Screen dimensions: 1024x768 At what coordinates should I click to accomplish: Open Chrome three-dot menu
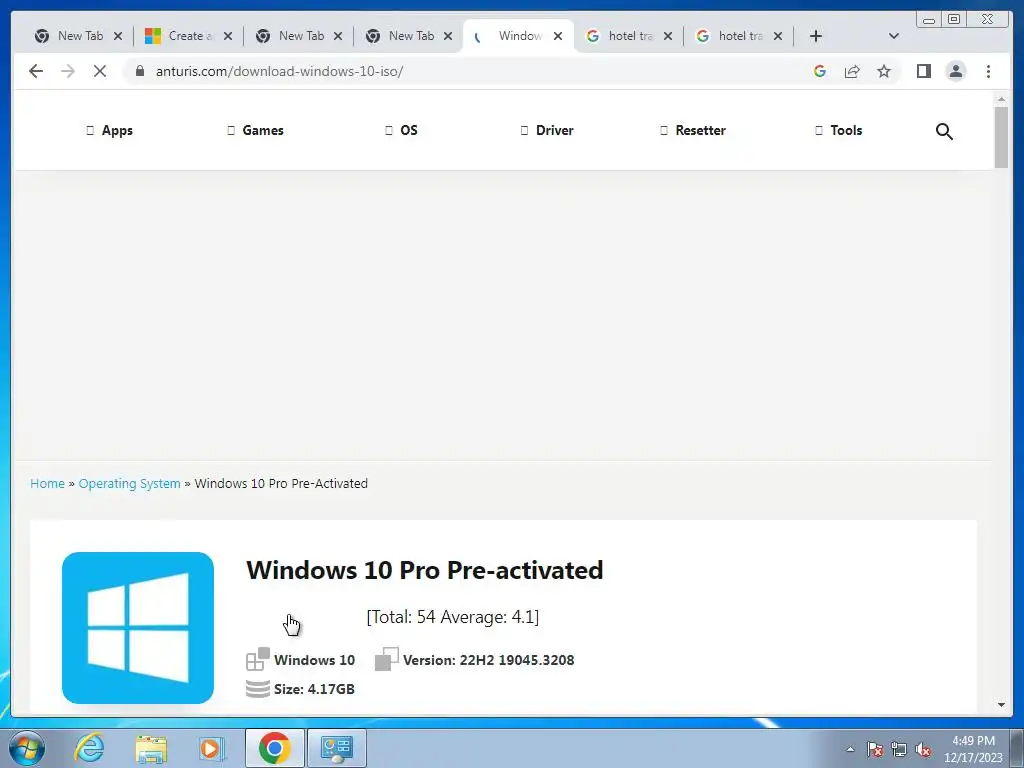(x=988, y=71)
